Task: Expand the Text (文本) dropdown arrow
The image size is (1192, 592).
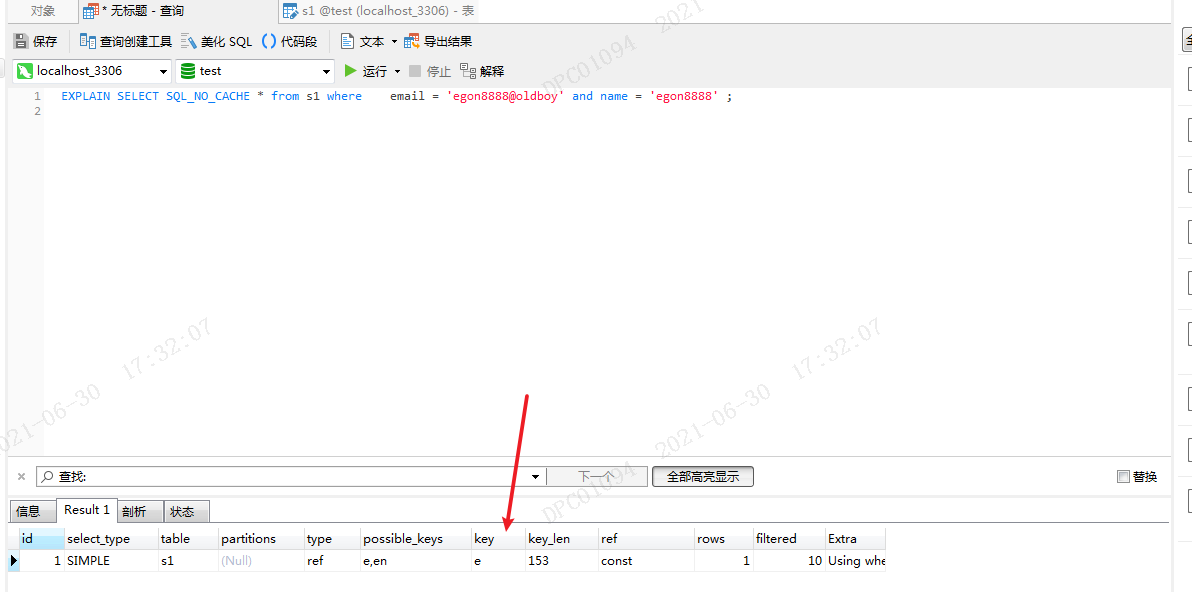Action: coord(394,42)
